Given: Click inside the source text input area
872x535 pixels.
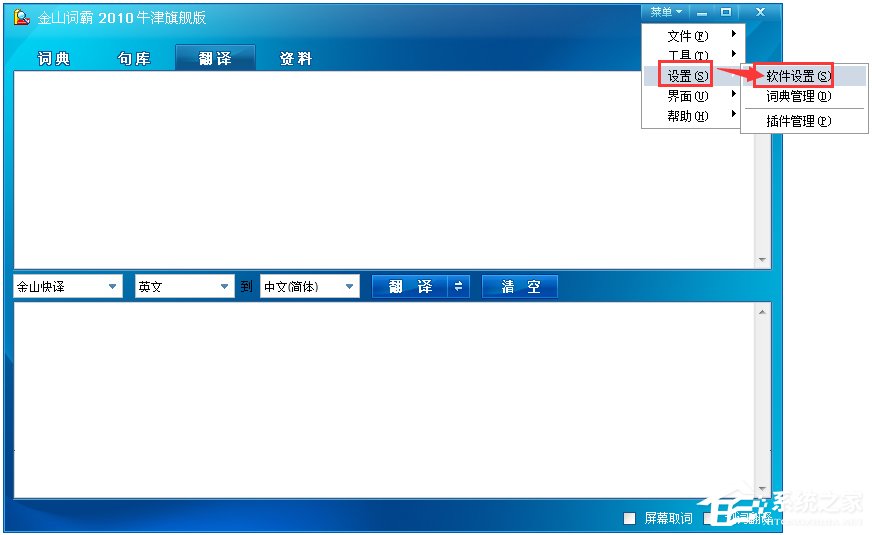Looking at the screenshot, I should tap(384, 170).
